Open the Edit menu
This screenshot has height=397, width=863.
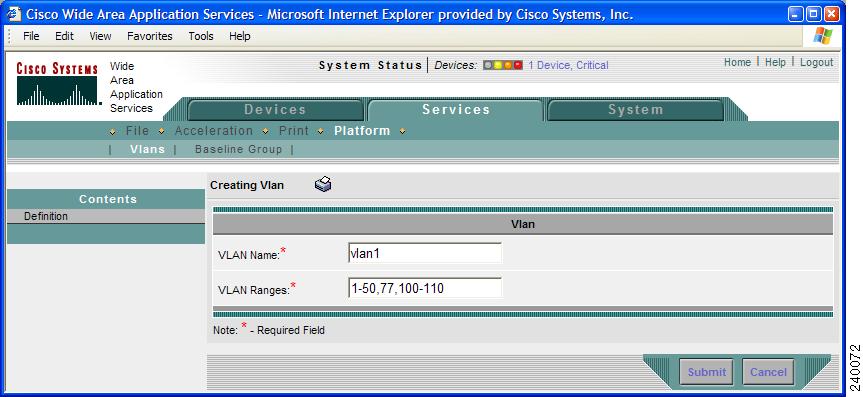(64, 36)
